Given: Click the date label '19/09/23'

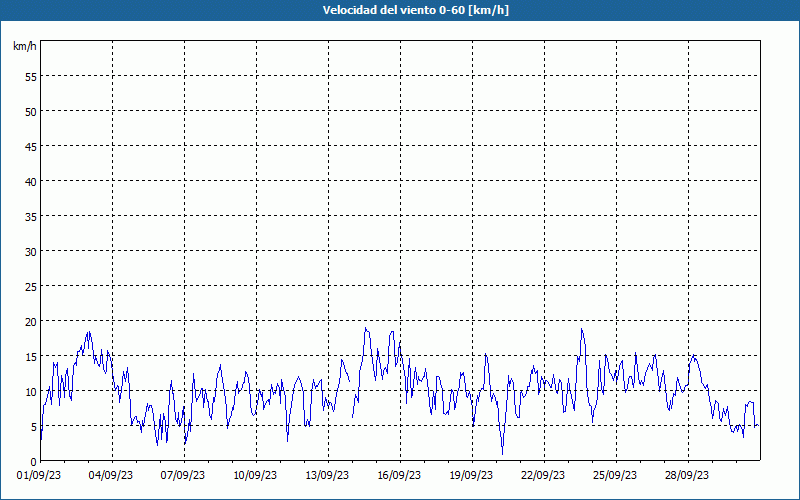Looking at the screenshot, I should 471,476.
